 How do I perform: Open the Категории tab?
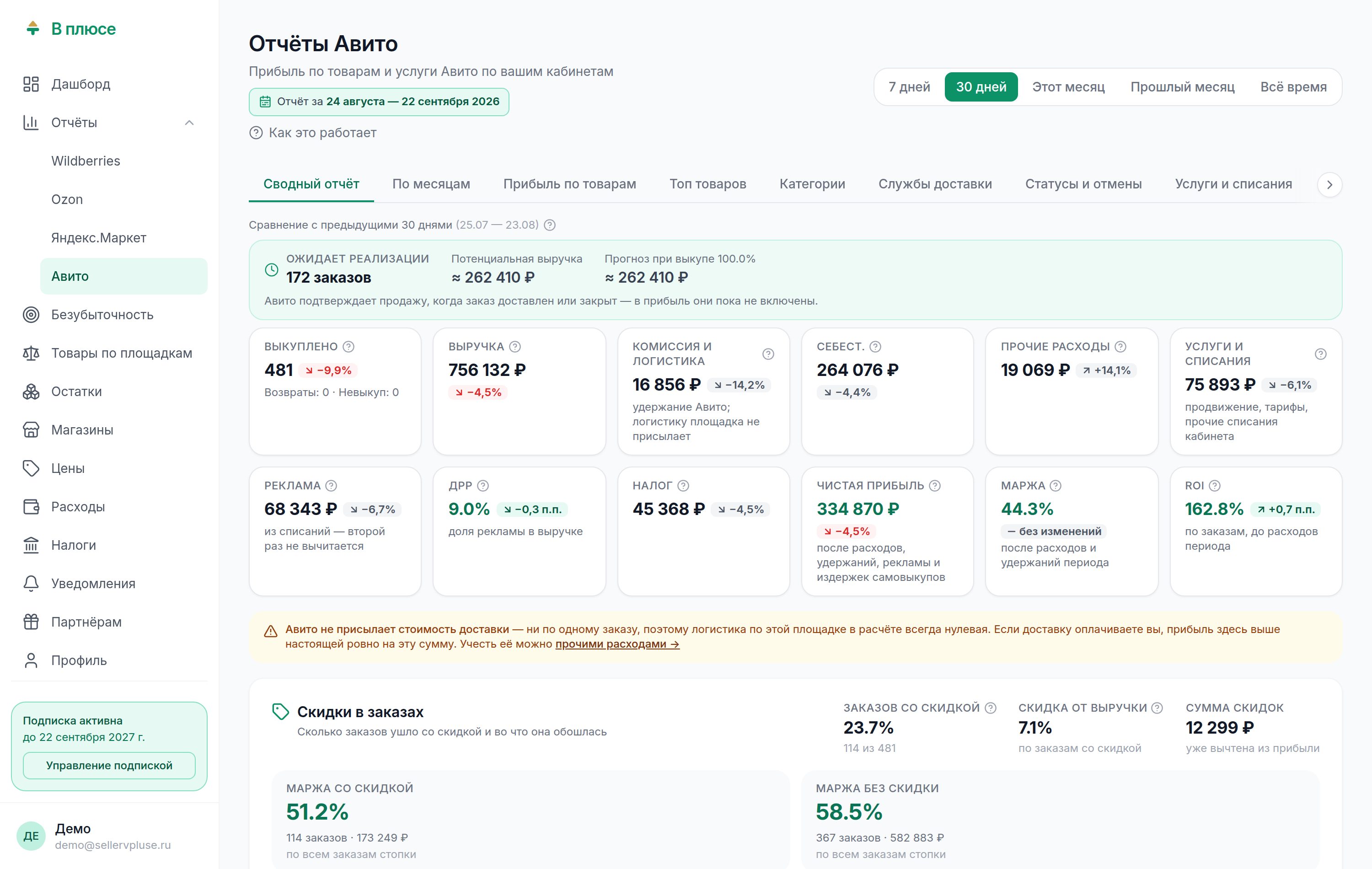point(813,184)
